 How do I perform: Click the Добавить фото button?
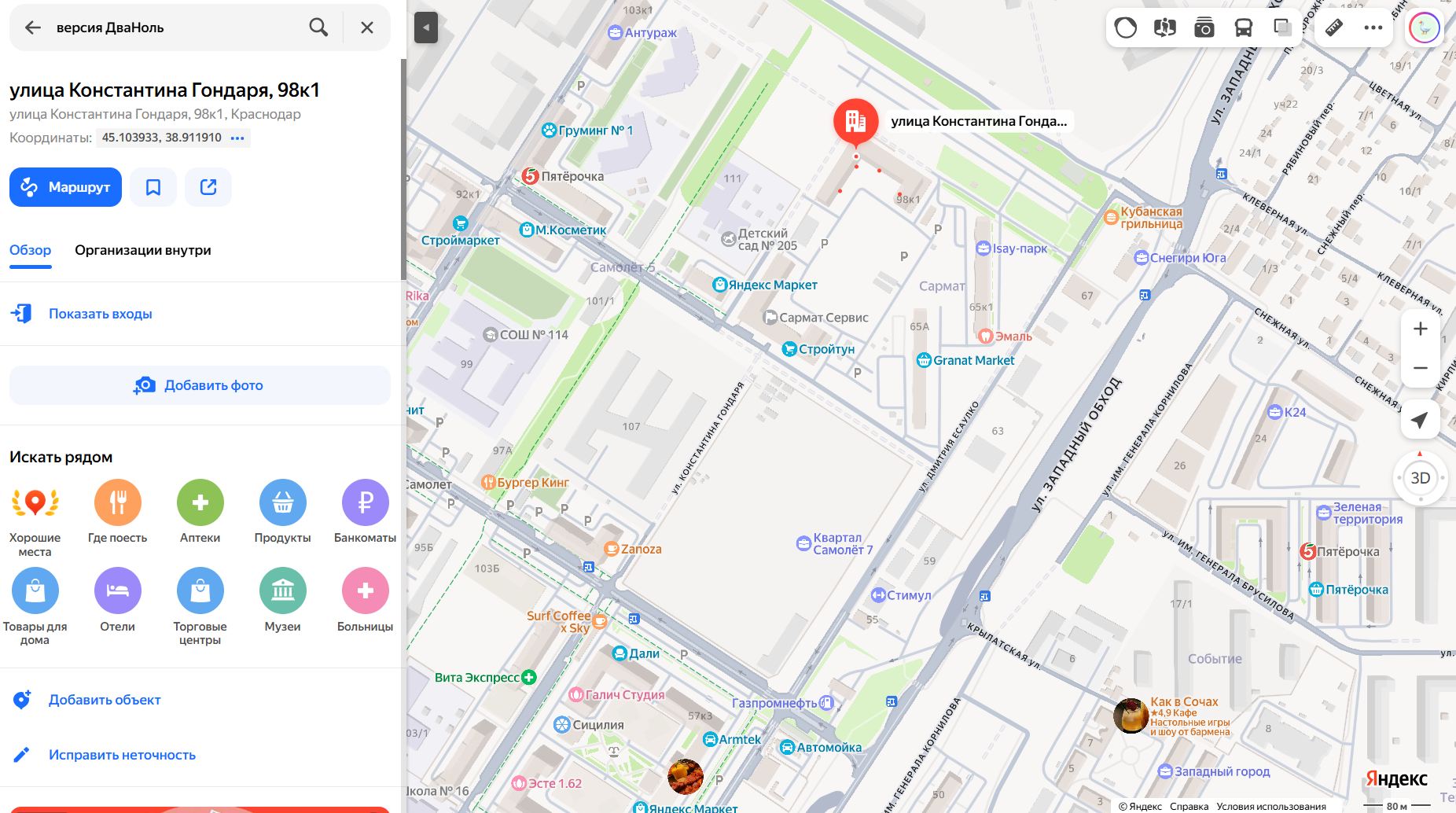pos(200,385)
